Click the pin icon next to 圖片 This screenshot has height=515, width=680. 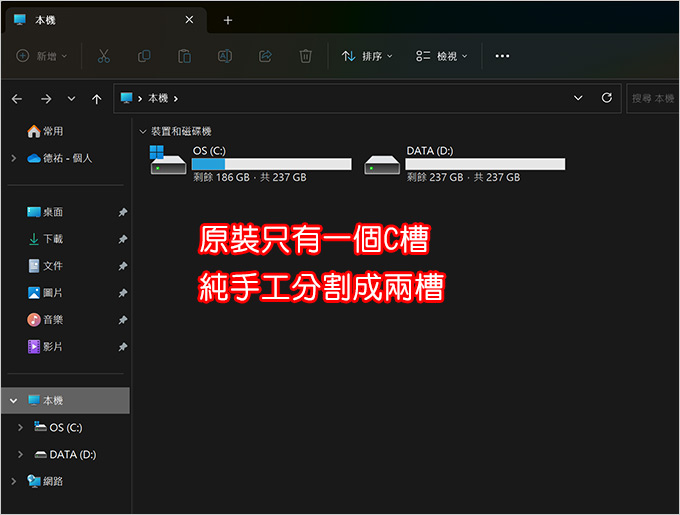(123, 293)
